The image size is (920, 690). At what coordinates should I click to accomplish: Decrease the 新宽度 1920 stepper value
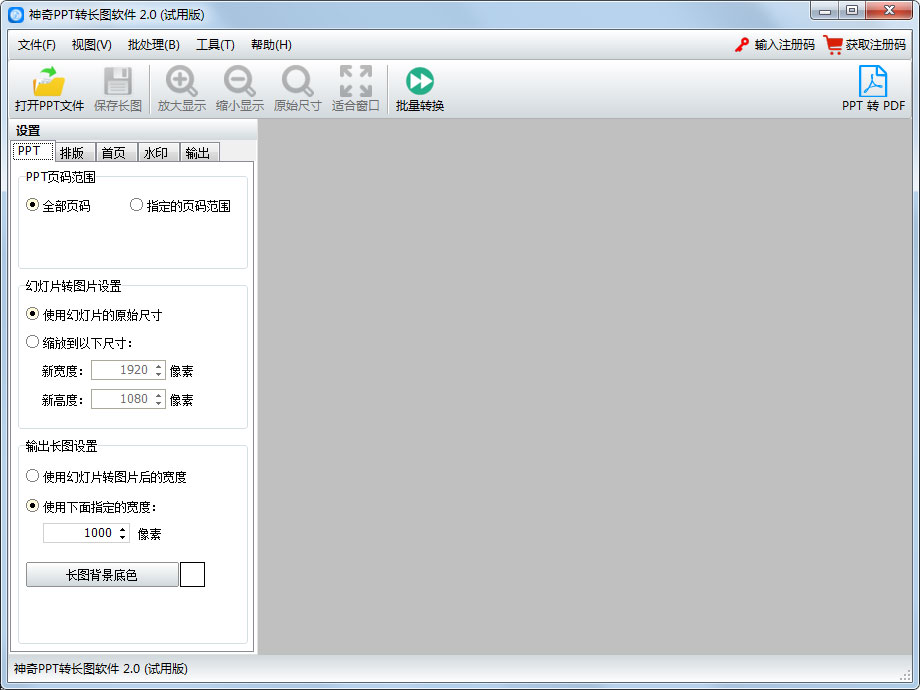click(x=159, y=375)
